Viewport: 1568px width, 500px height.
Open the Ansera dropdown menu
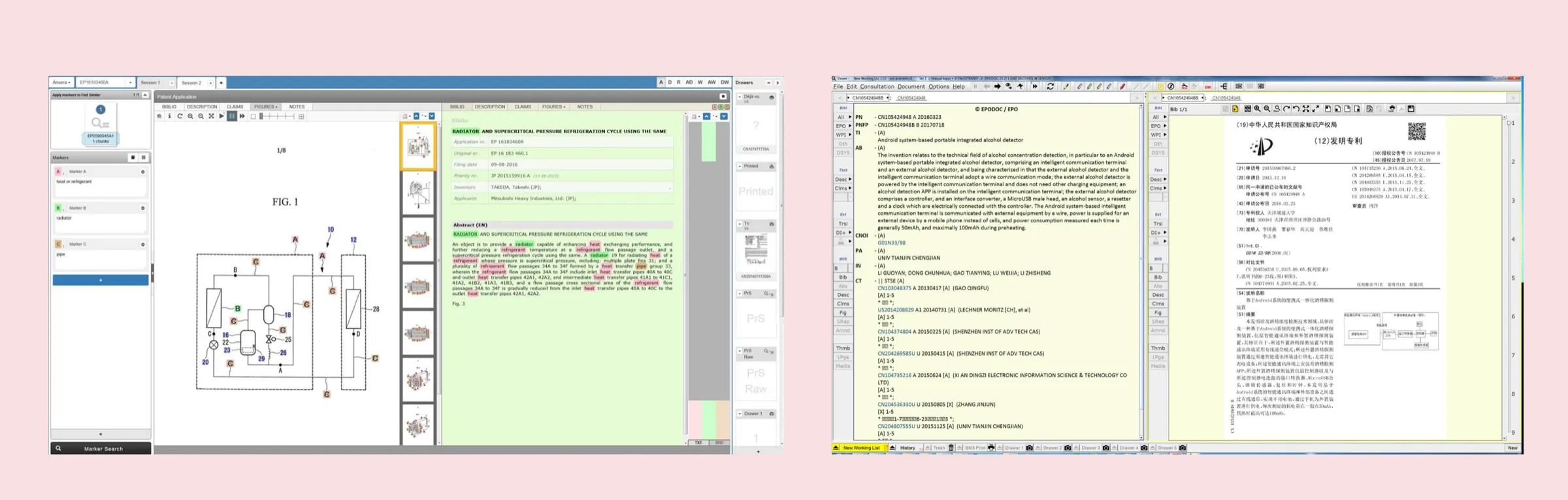click(x=61, y=83)
